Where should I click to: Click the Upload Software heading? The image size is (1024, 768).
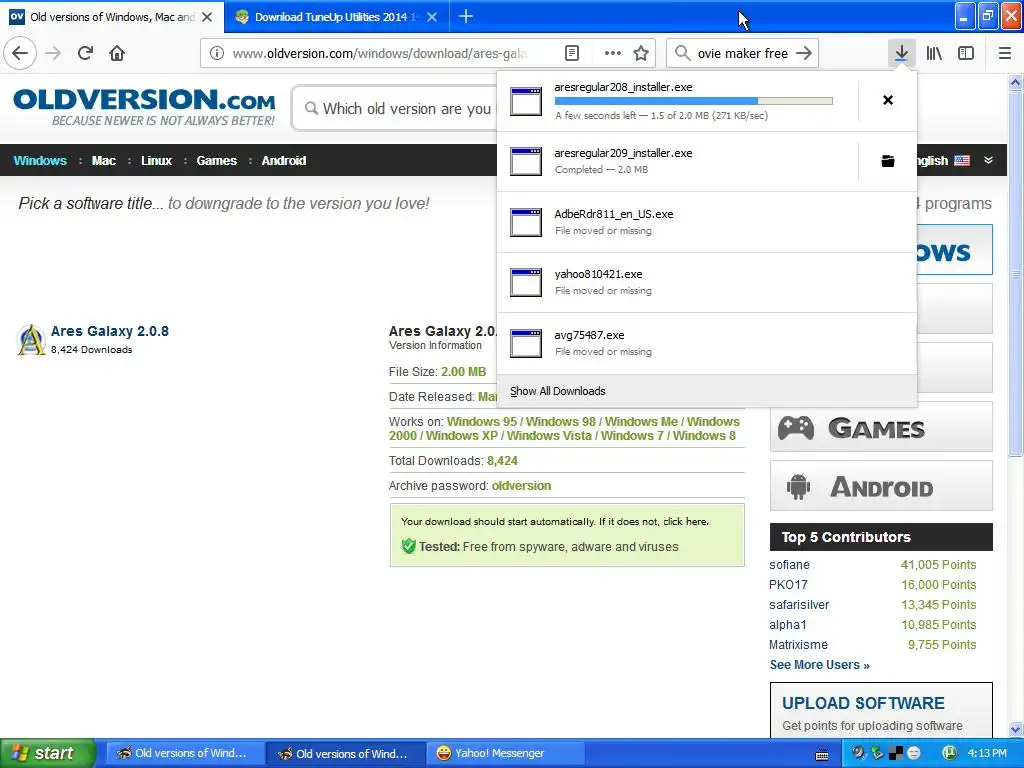[863, 703]
